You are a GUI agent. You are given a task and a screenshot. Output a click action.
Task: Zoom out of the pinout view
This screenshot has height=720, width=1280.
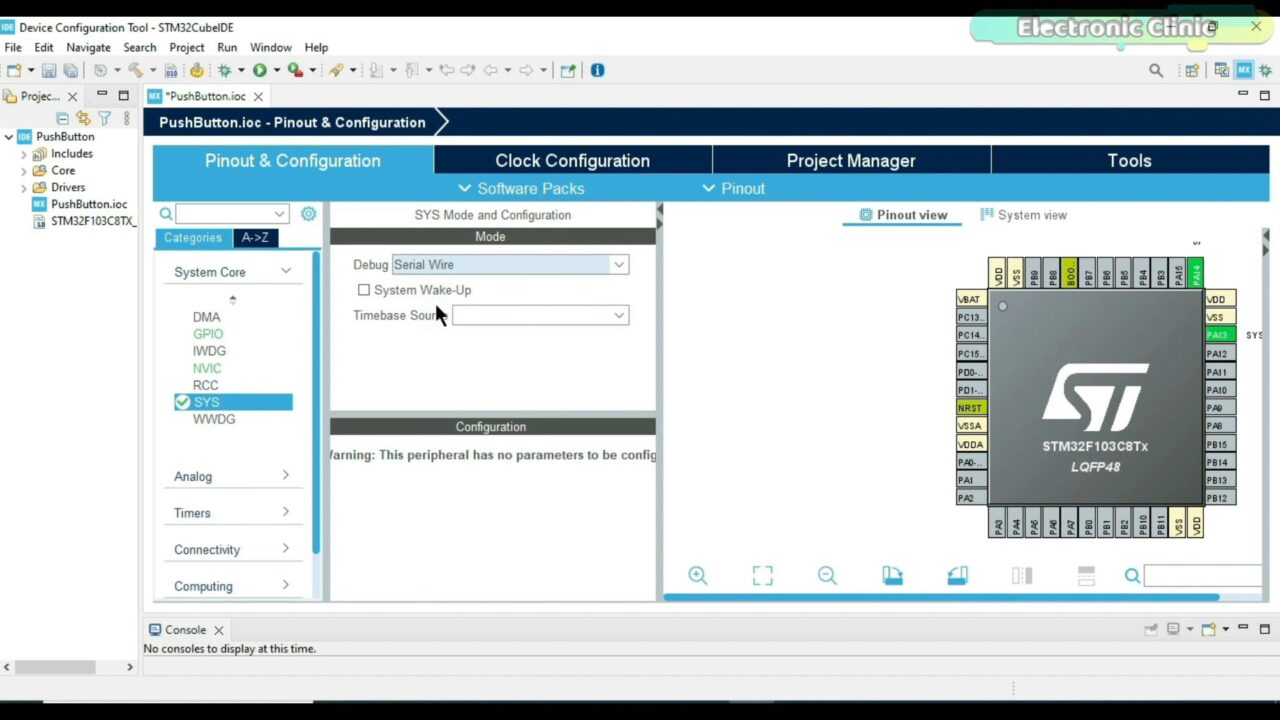pyautogui.click(x=827, y=575)
